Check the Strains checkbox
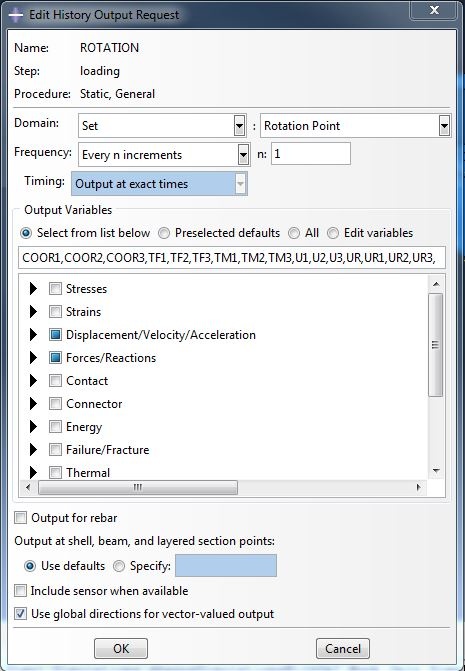The height and width of the screenshot is (671, 465). [x=55, y=312]
